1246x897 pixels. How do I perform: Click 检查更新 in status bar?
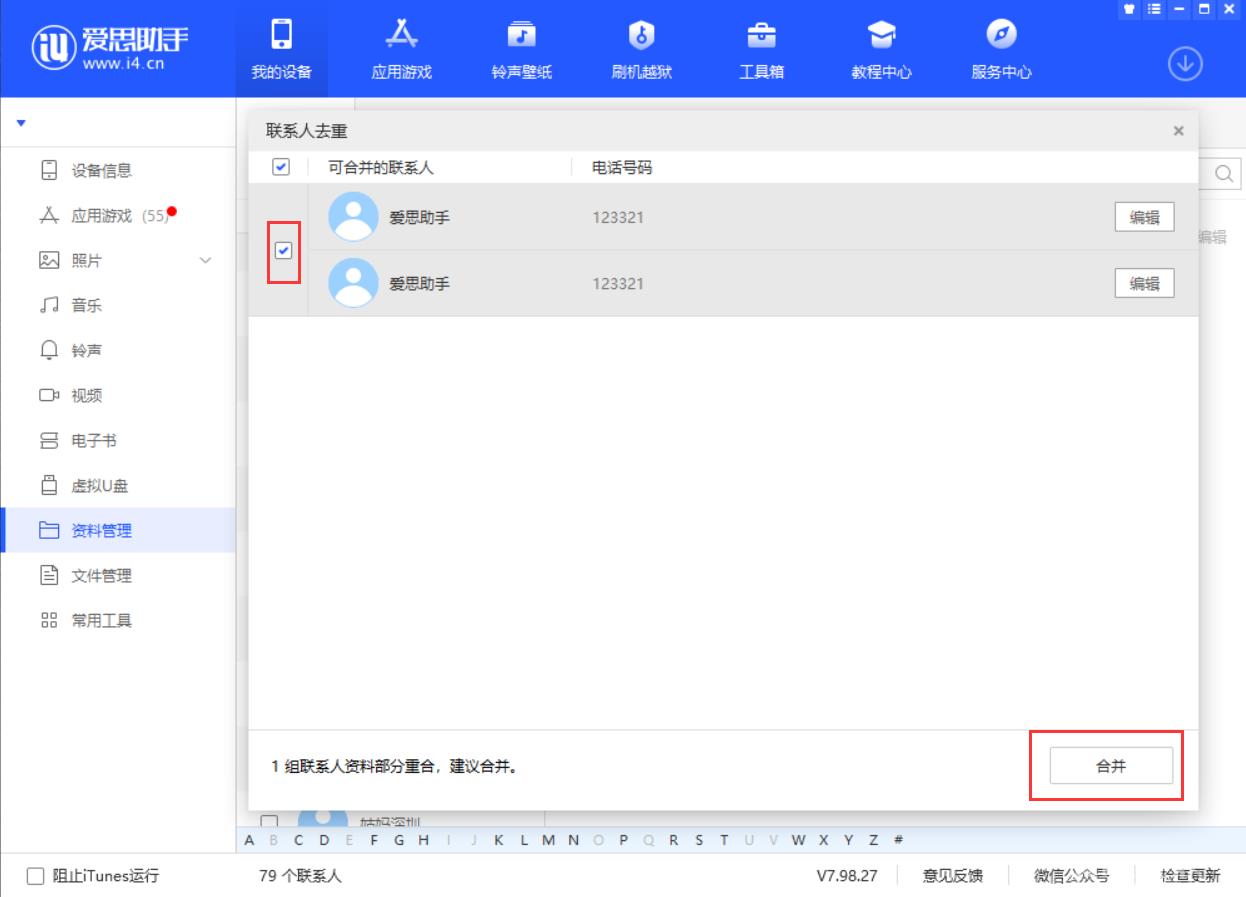(x=1190, y=876)
